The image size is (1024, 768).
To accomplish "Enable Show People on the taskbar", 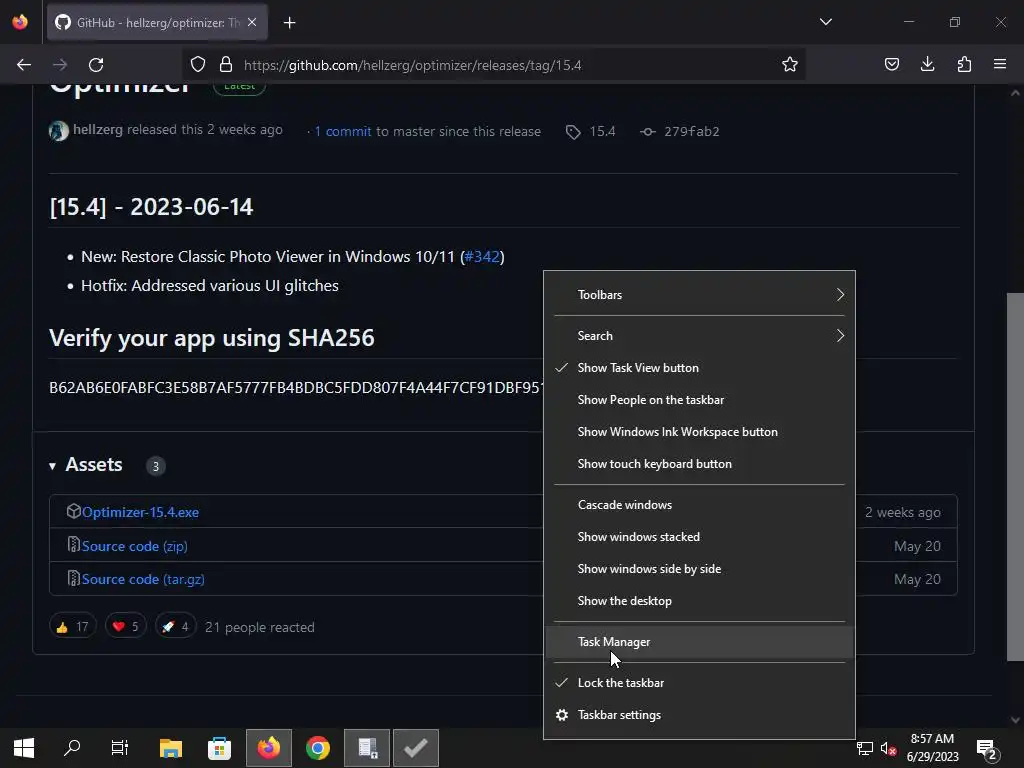I will coord(699,400).
